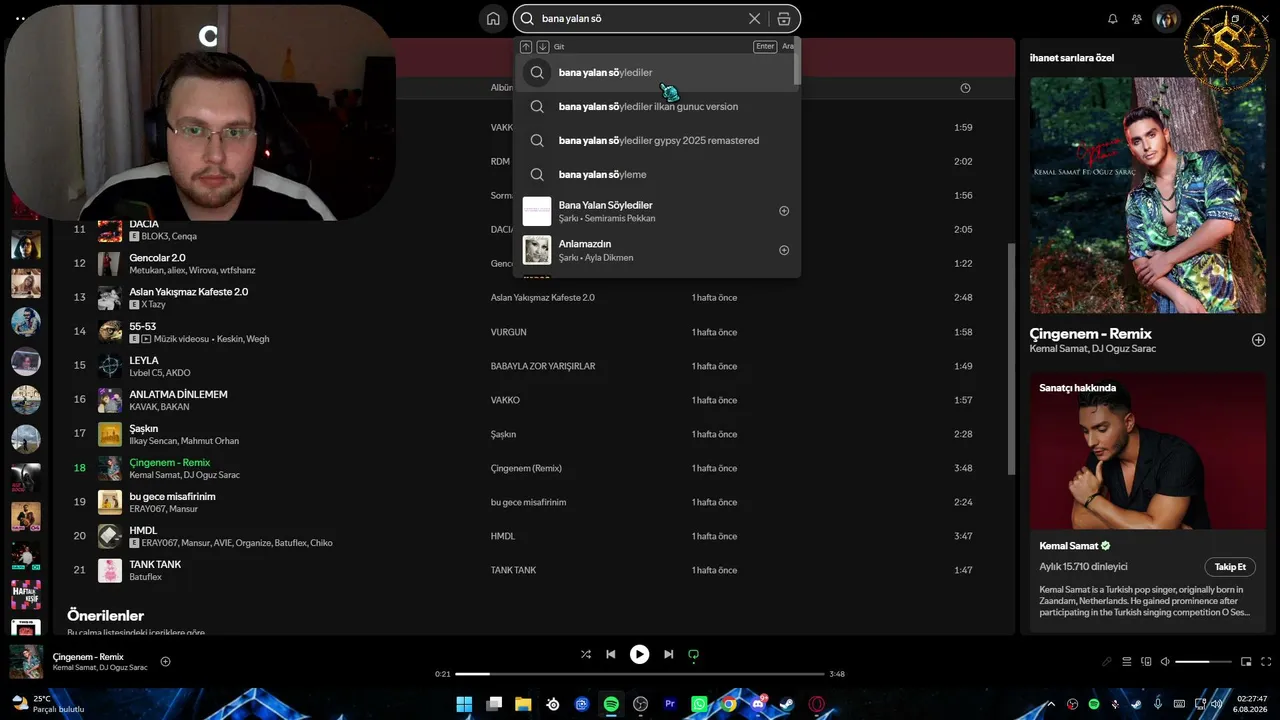Skip to previous track
1280x720 pixels.
[x=611, y=654]
